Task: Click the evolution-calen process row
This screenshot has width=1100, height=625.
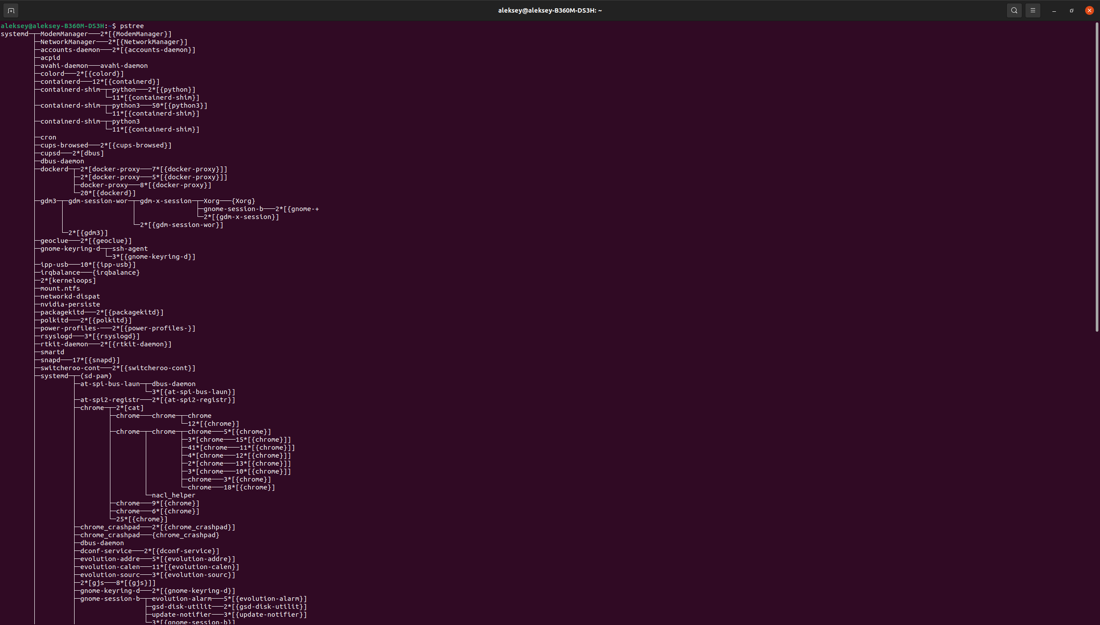Action: tap(159, 567)
